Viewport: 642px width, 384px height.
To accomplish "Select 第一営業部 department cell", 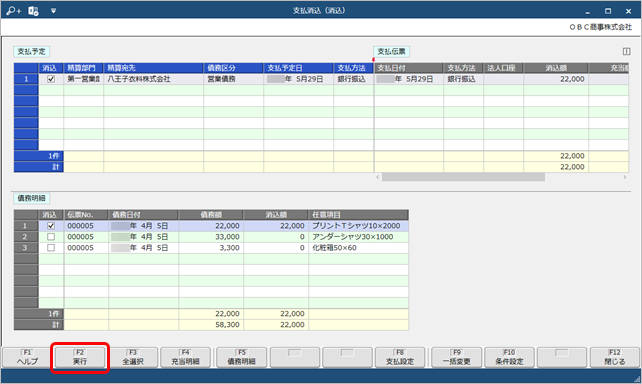I will coord(84,79).
